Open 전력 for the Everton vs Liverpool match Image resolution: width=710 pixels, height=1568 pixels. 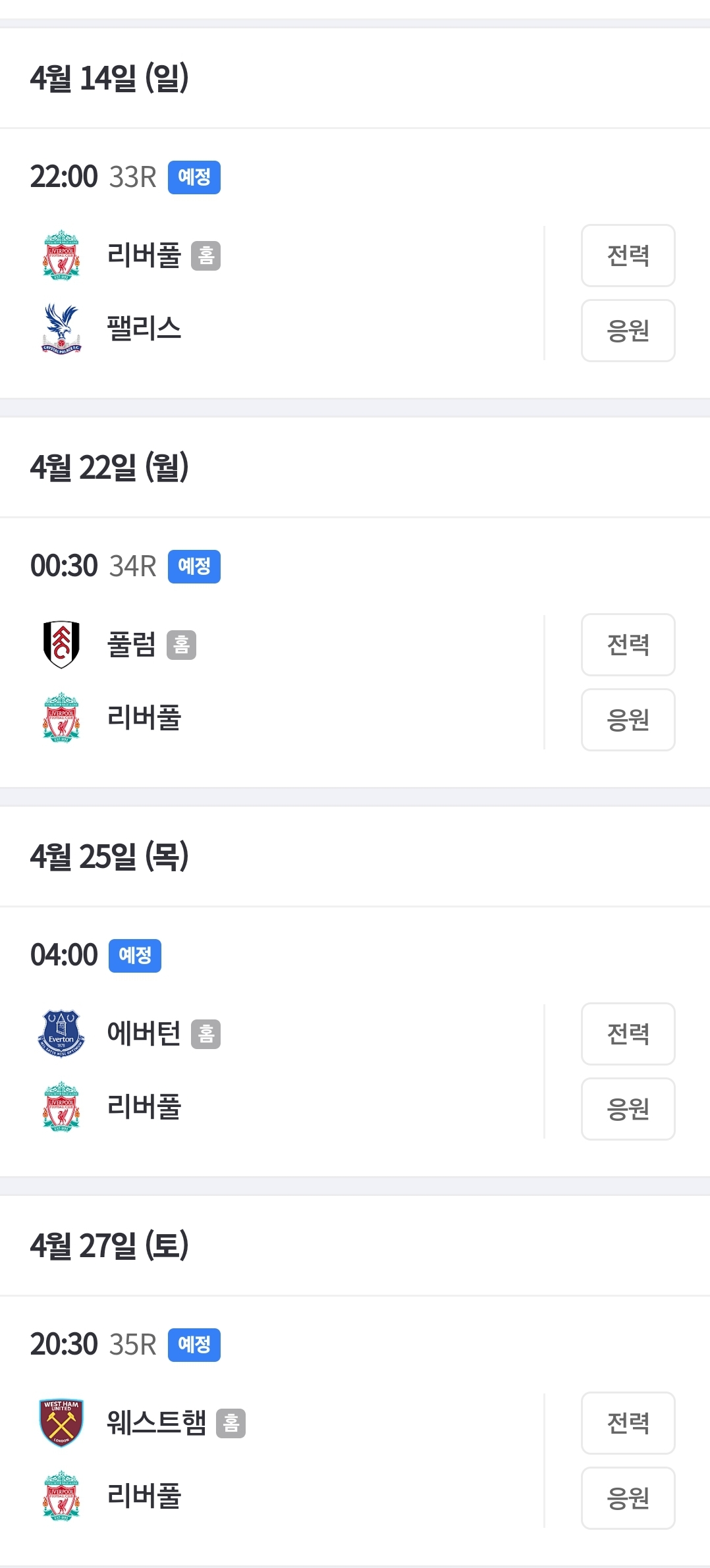[628, 1034]
